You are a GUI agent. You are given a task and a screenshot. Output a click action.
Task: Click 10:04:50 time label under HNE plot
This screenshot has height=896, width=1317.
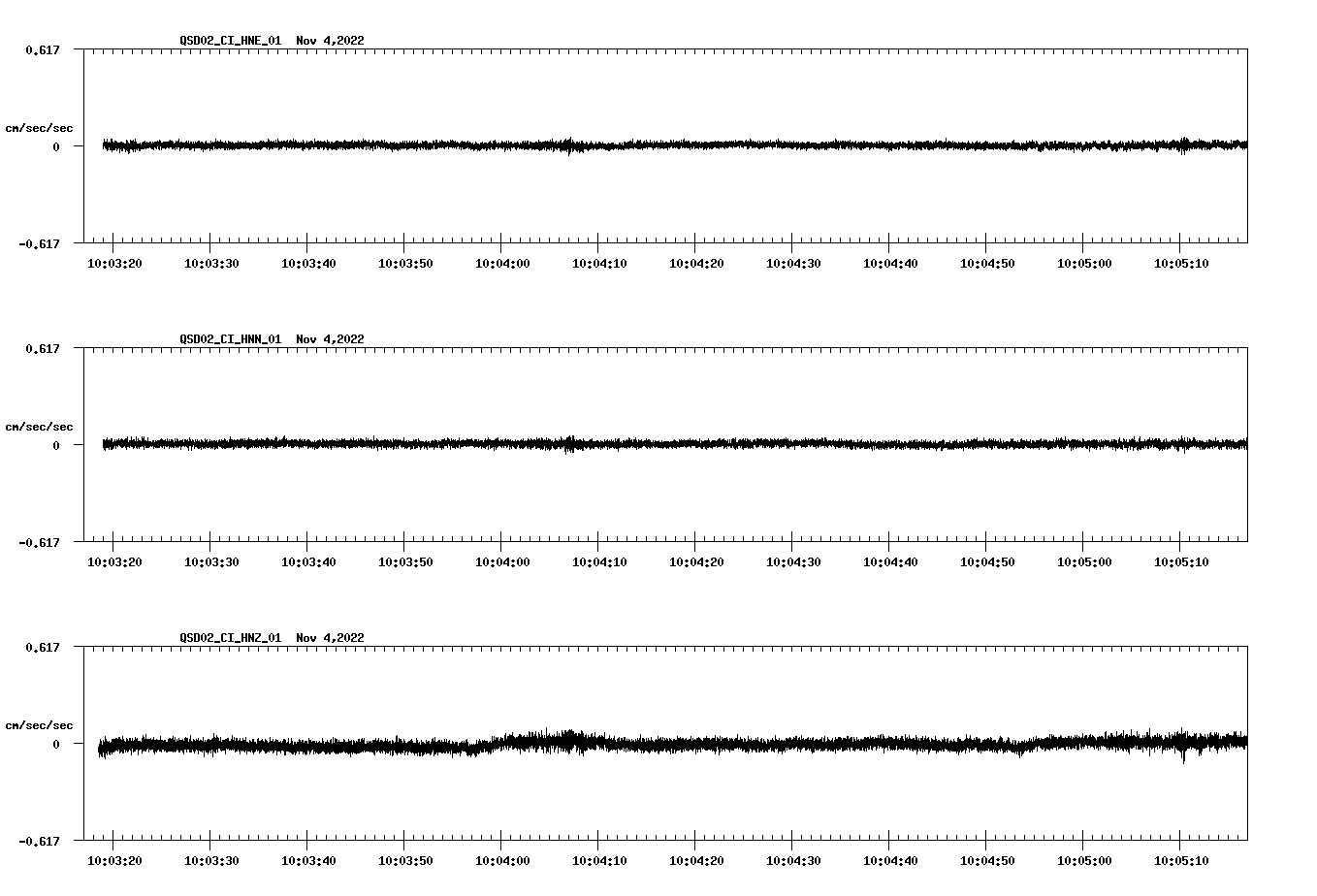point(987,264)
